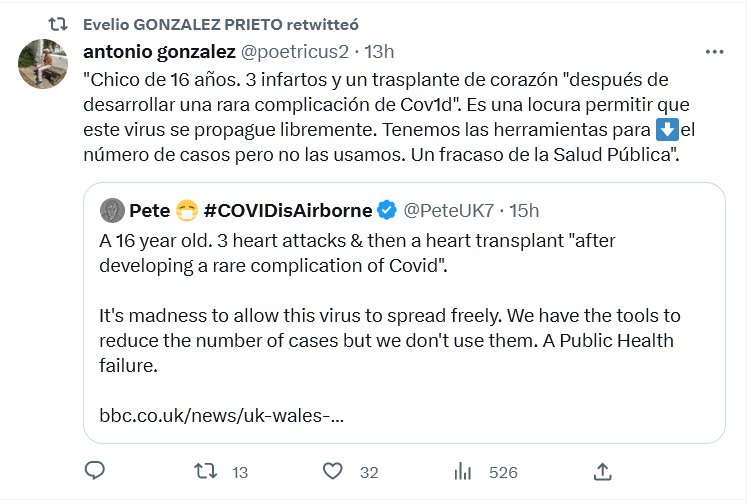The width and height of the screenshot is (752, 504).
Task: Click the retweeted indicator icon at top
Action: point(60,23)
